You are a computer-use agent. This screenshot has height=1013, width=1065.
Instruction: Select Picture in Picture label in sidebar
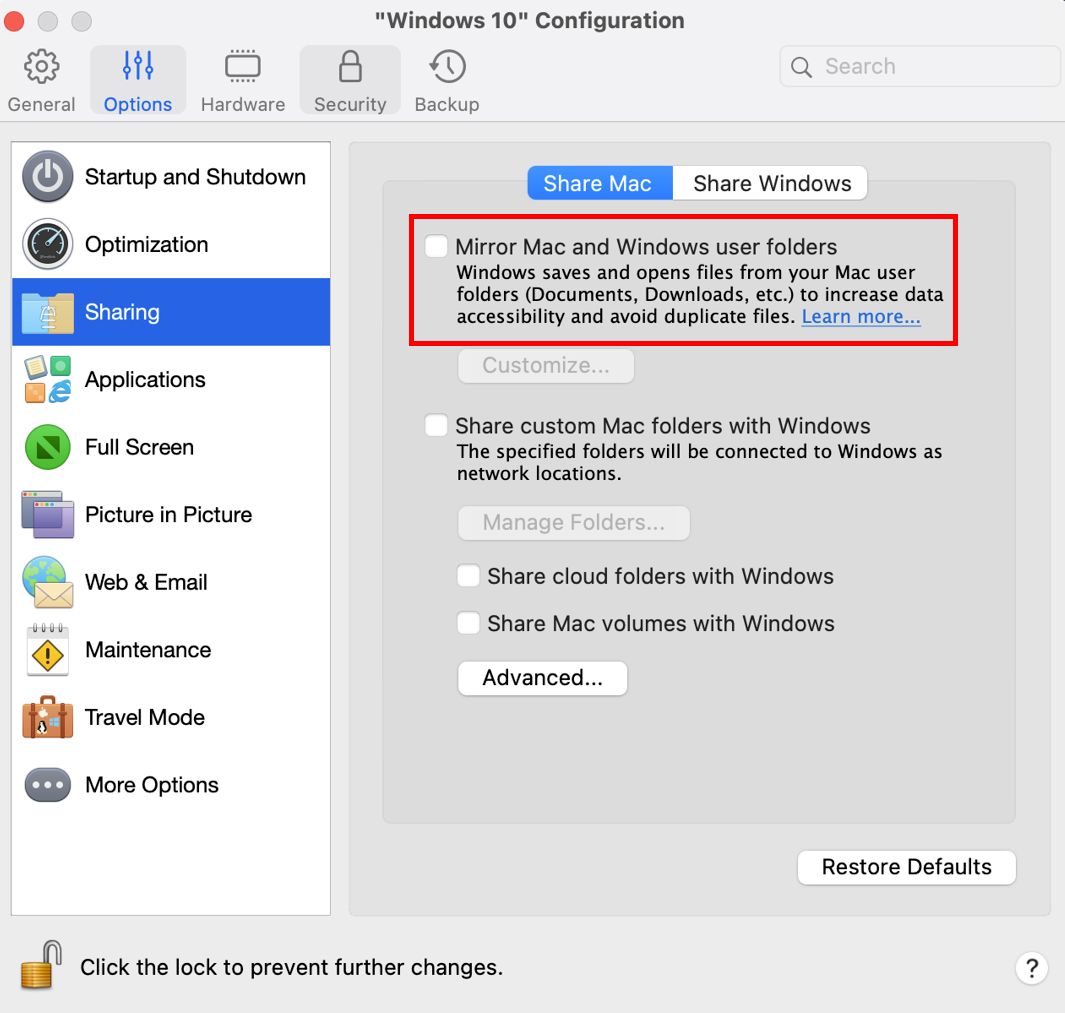168,514
